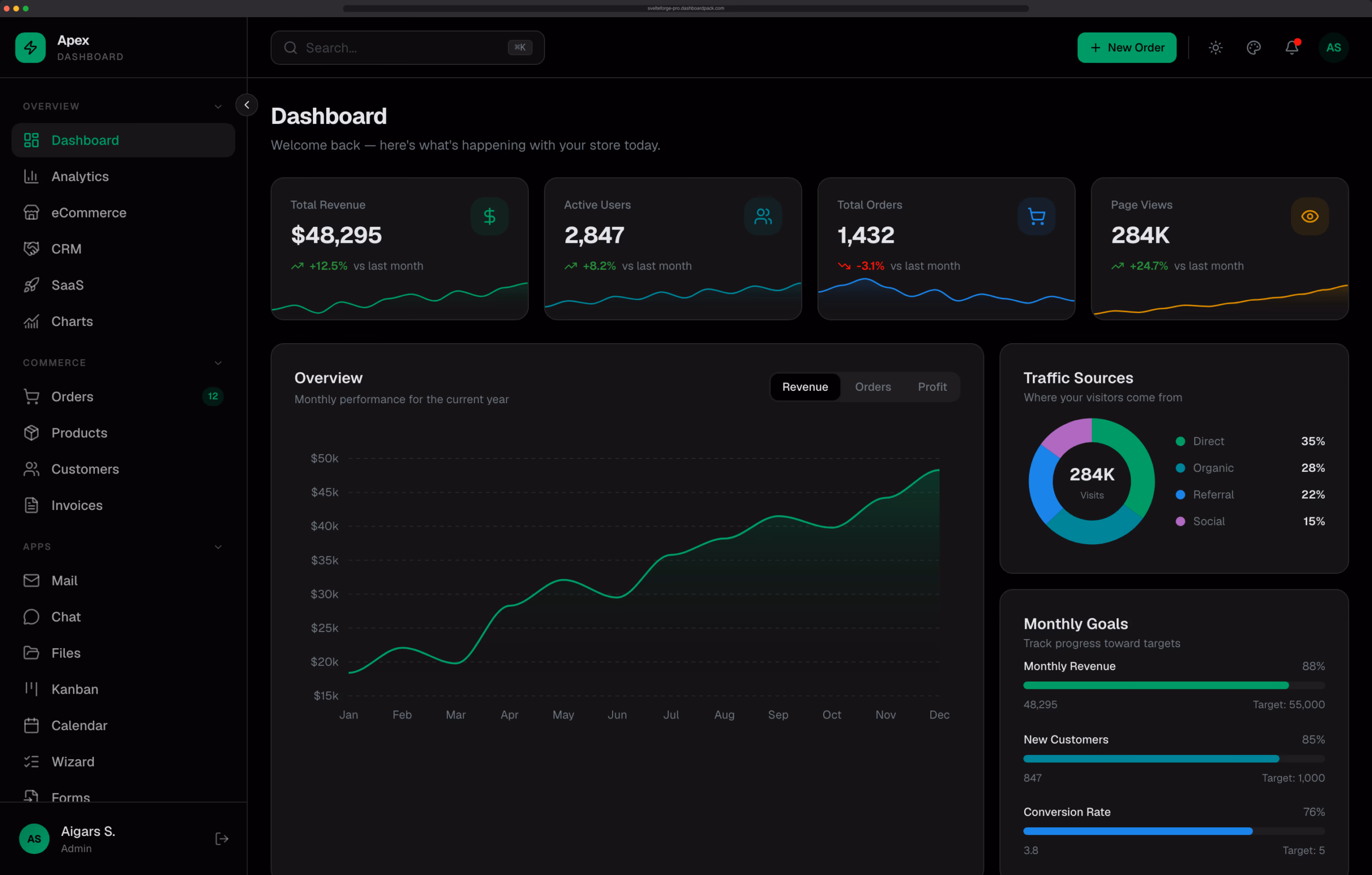Screen dimensions: 1372x875
Task: Click the eye icon on Page Views card
Action: [x=1310, y=217]
